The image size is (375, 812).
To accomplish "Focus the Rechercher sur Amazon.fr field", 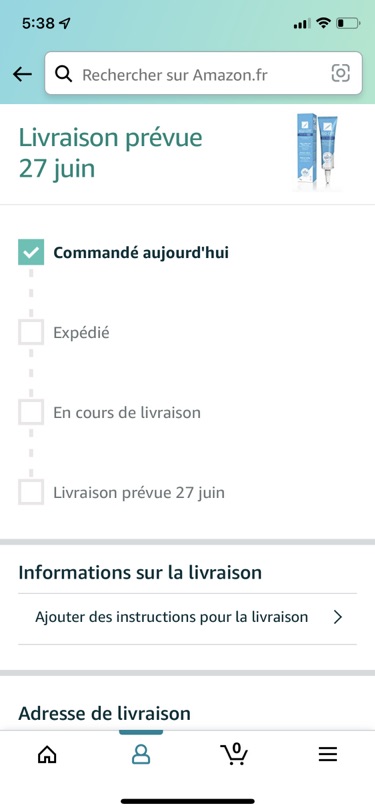I will pos(204,73).
